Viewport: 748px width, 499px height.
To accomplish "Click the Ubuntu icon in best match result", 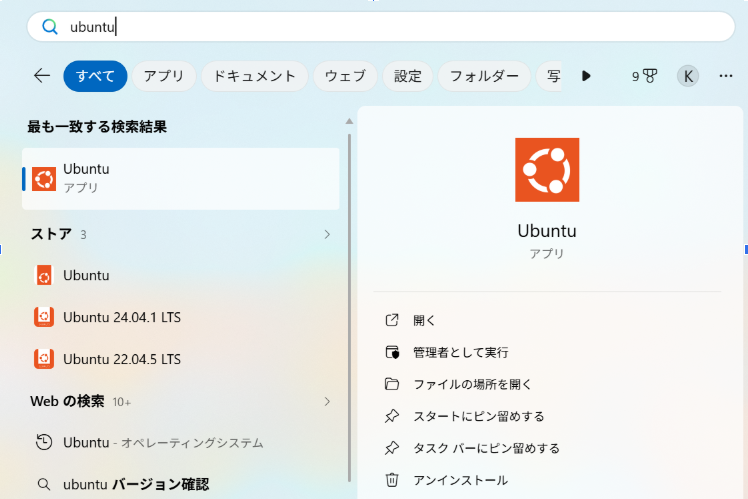I will tap(44, 179).
